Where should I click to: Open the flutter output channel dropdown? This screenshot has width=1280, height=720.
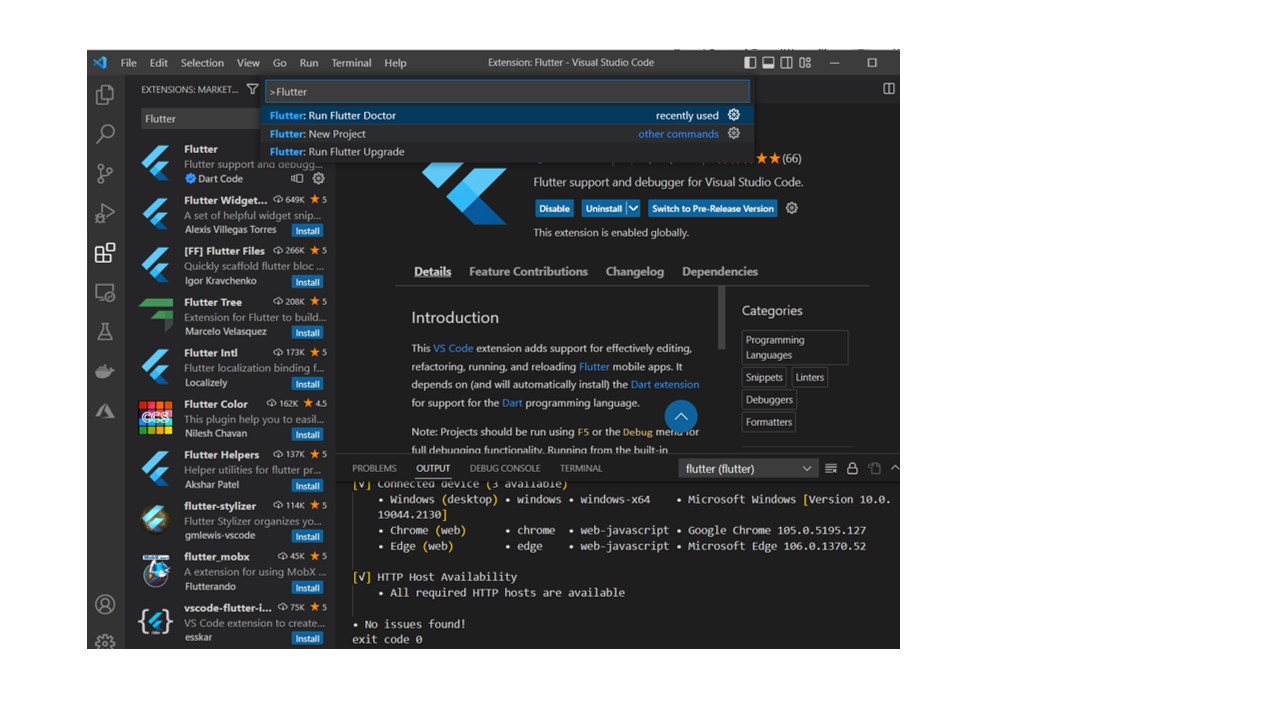point(748,468)
